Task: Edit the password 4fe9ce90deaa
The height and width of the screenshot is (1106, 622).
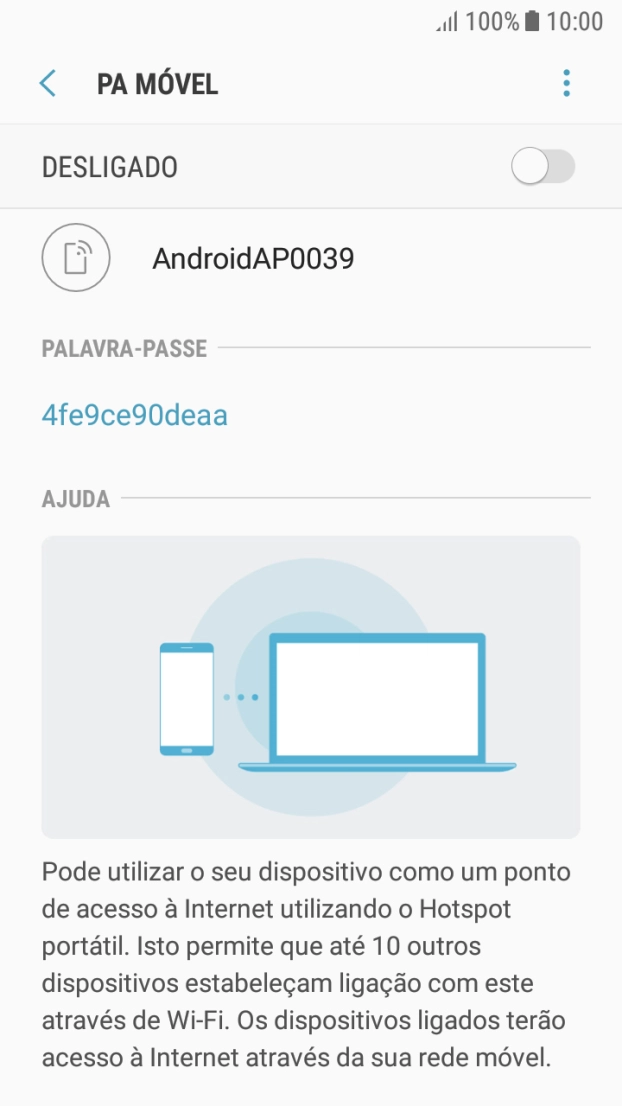Action: pyautogui.click(x=135, y=415)
